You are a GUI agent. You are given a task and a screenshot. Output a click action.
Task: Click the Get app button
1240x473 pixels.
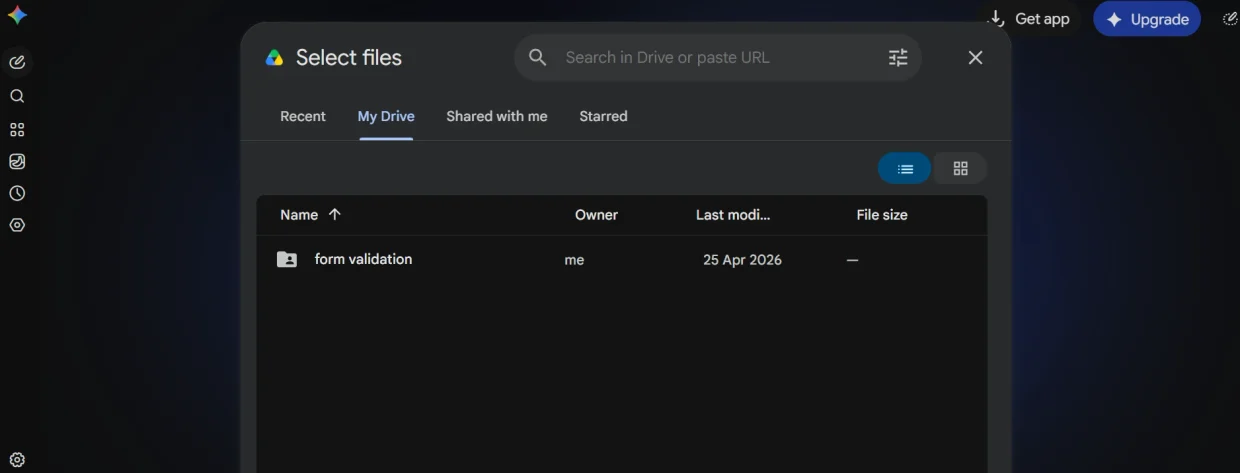[x=1029, y=18]
